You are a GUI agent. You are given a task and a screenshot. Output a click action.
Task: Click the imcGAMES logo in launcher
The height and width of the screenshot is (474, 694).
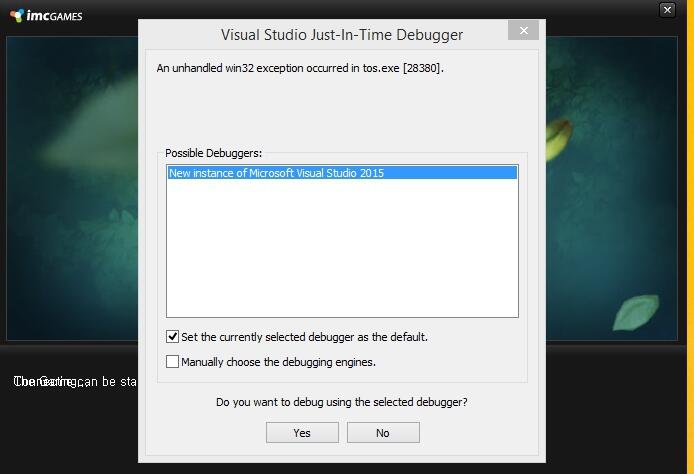(x=46, y=16)
